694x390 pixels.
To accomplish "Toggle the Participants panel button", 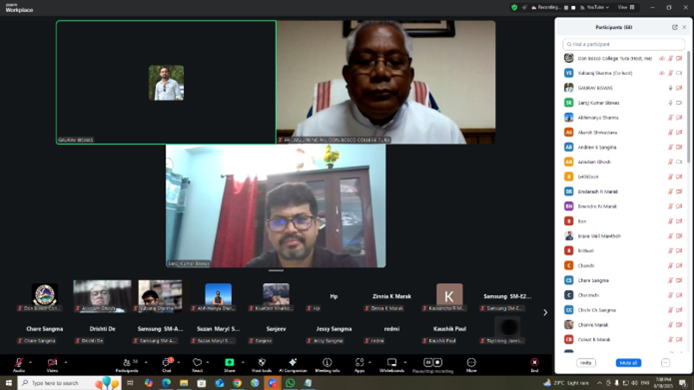I will [127, 365].
